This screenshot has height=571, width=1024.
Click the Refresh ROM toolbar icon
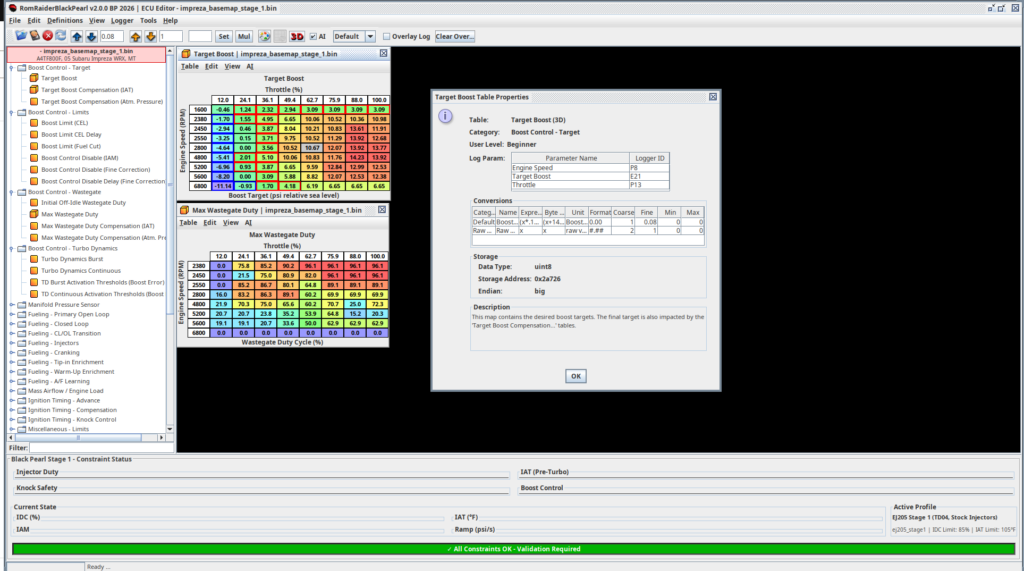[x=61, y=36]
